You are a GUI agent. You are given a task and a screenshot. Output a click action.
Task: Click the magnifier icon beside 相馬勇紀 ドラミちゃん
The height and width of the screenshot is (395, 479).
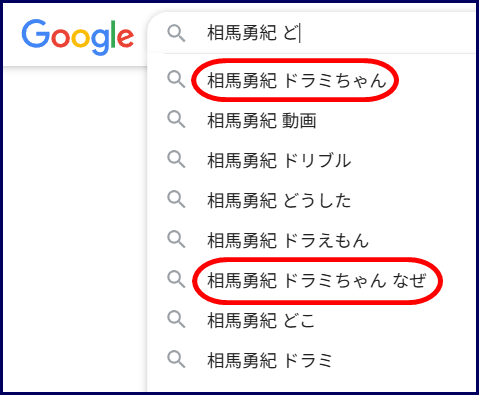(x=176, y=79)
